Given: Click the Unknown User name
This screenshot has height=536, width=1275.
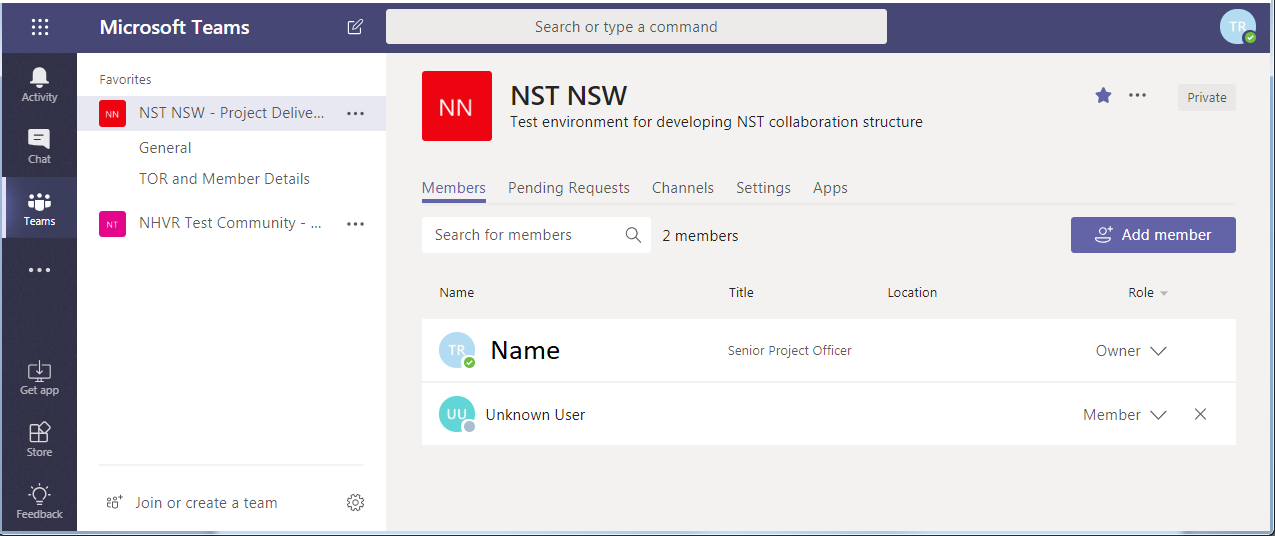Looking at the screenshot, I should tap(535, 415).
